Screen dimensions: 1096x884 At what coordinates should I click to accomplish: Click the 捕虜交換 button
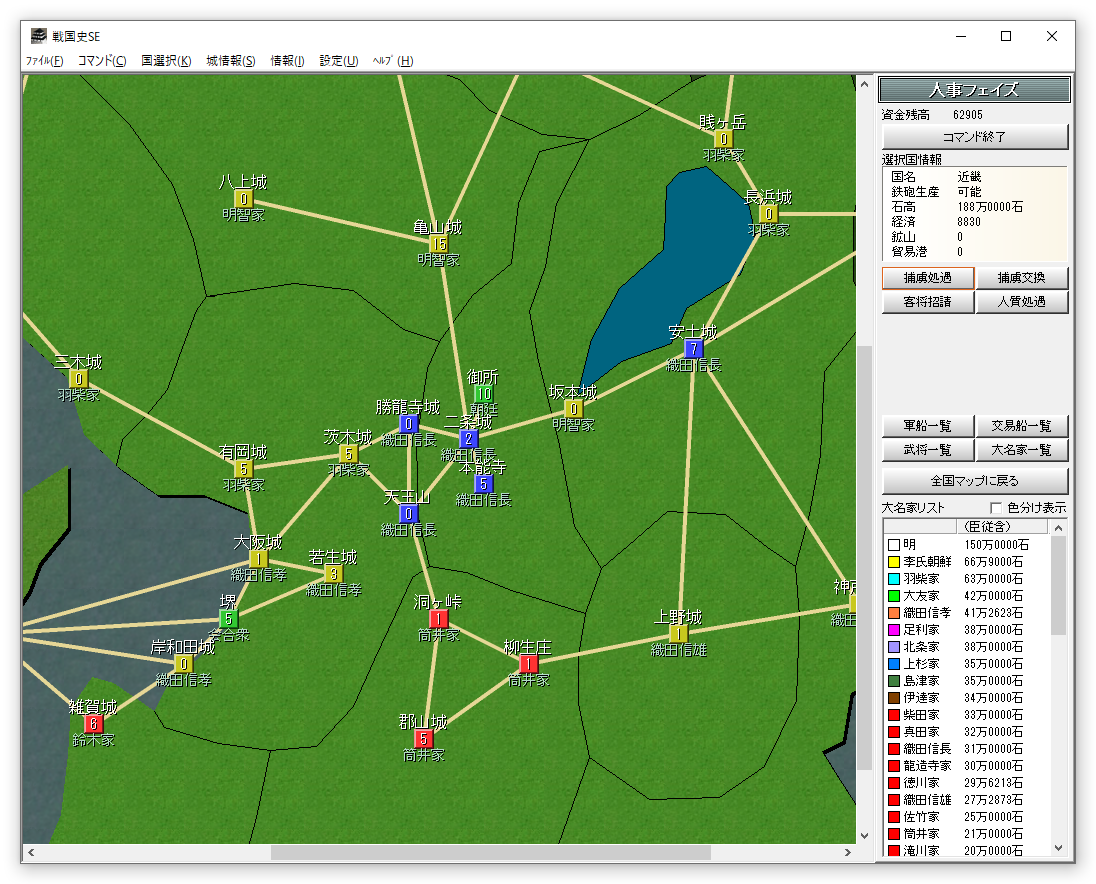point(1021,278)
